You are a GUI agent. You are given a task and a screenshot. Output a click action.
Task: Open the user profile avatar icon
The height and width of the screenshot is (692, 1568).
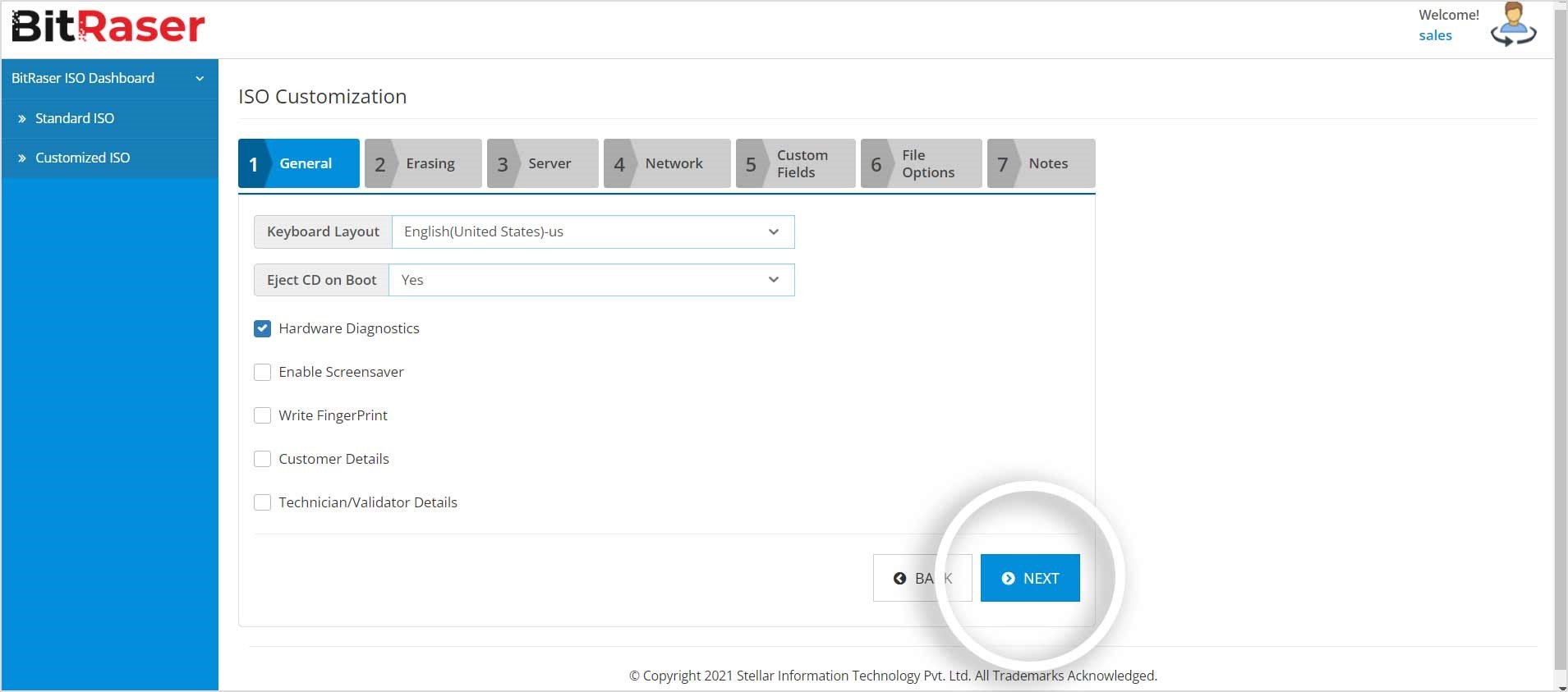1513,24
